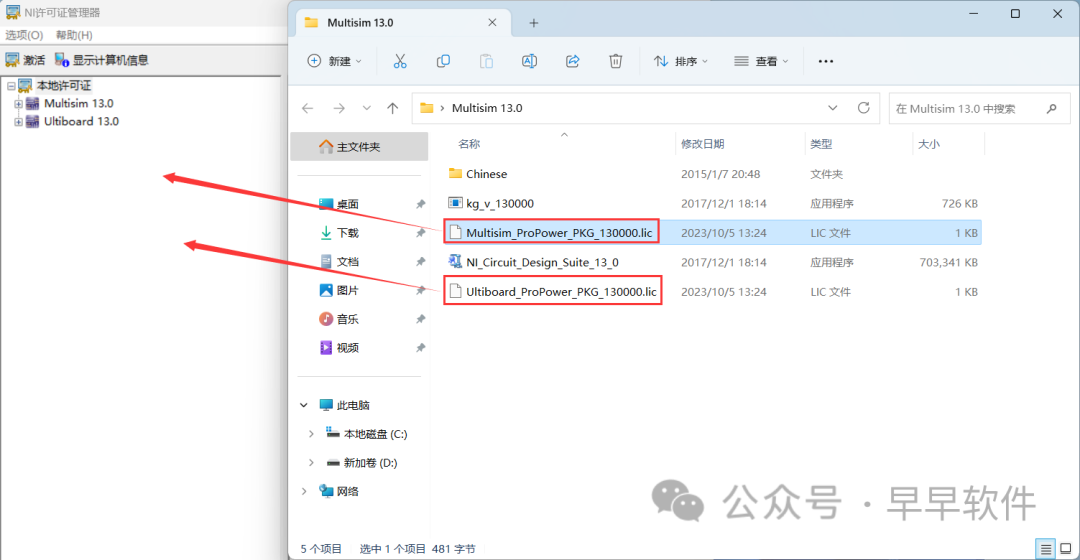This screenshot has width=1080, height=560.
Task: Select Ultiboard_ProPower_PKG_130000.lic file
Action: [x=561, y=291]
